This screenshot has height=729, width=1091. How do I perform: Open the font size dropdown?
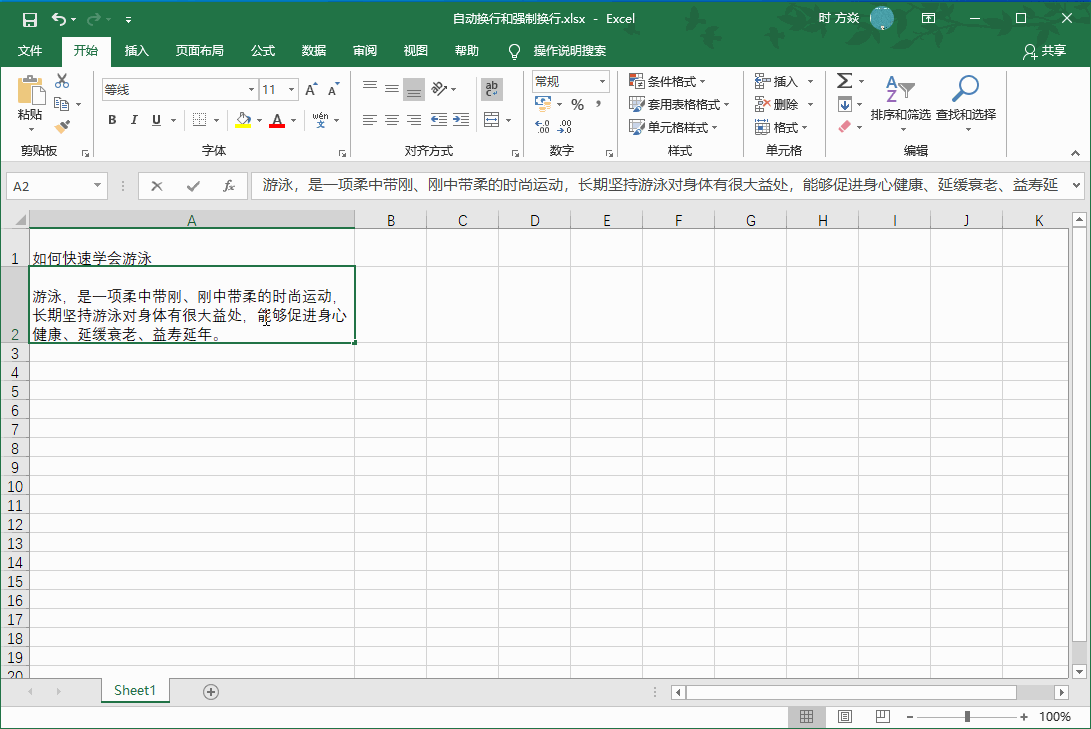point(291,89)
